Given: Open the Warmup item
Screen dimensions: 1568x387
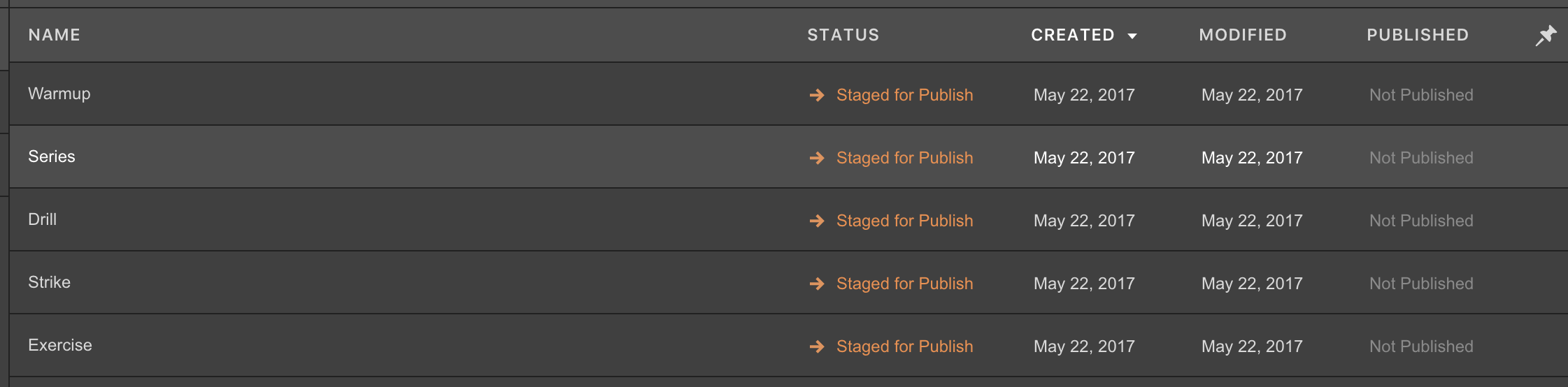Looking at the screenshot, I should [x=59, y=94].
